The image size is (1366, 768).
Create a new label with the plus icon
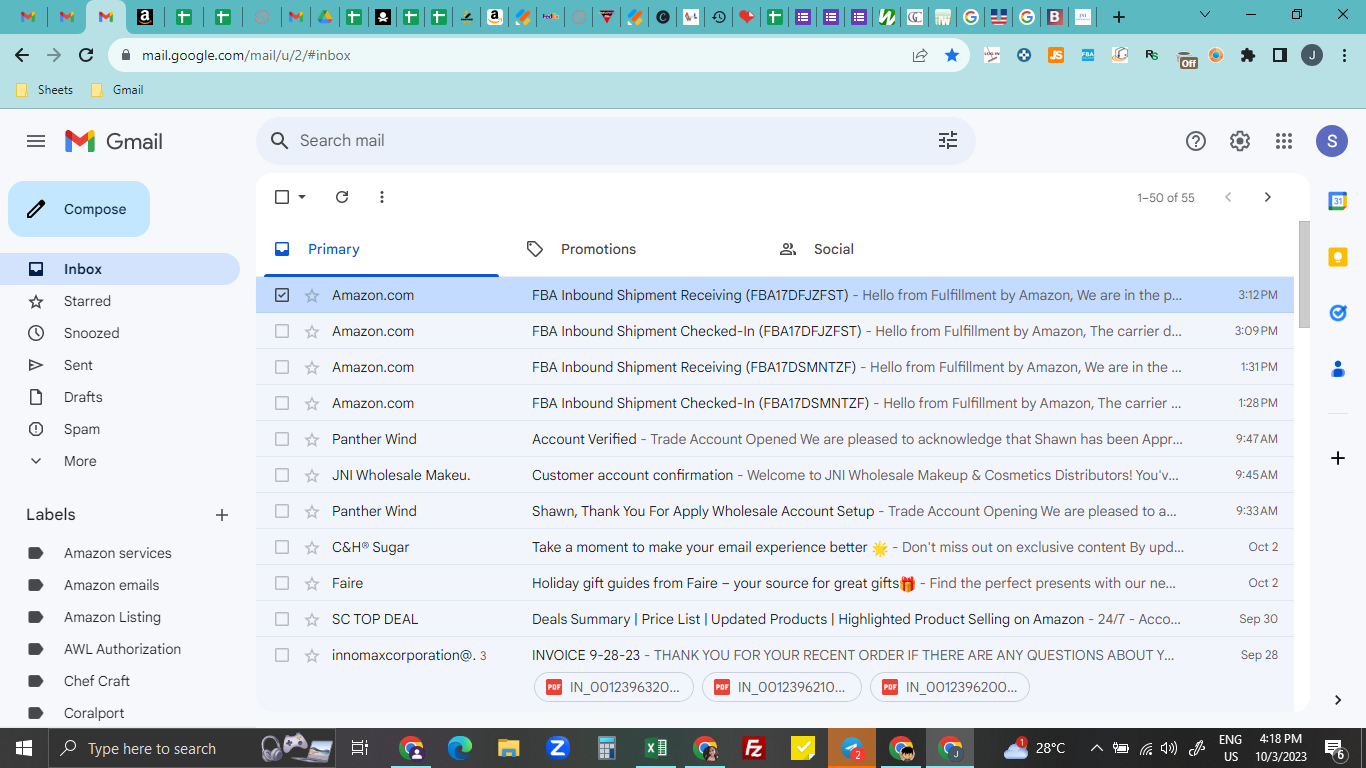[222, 515]
